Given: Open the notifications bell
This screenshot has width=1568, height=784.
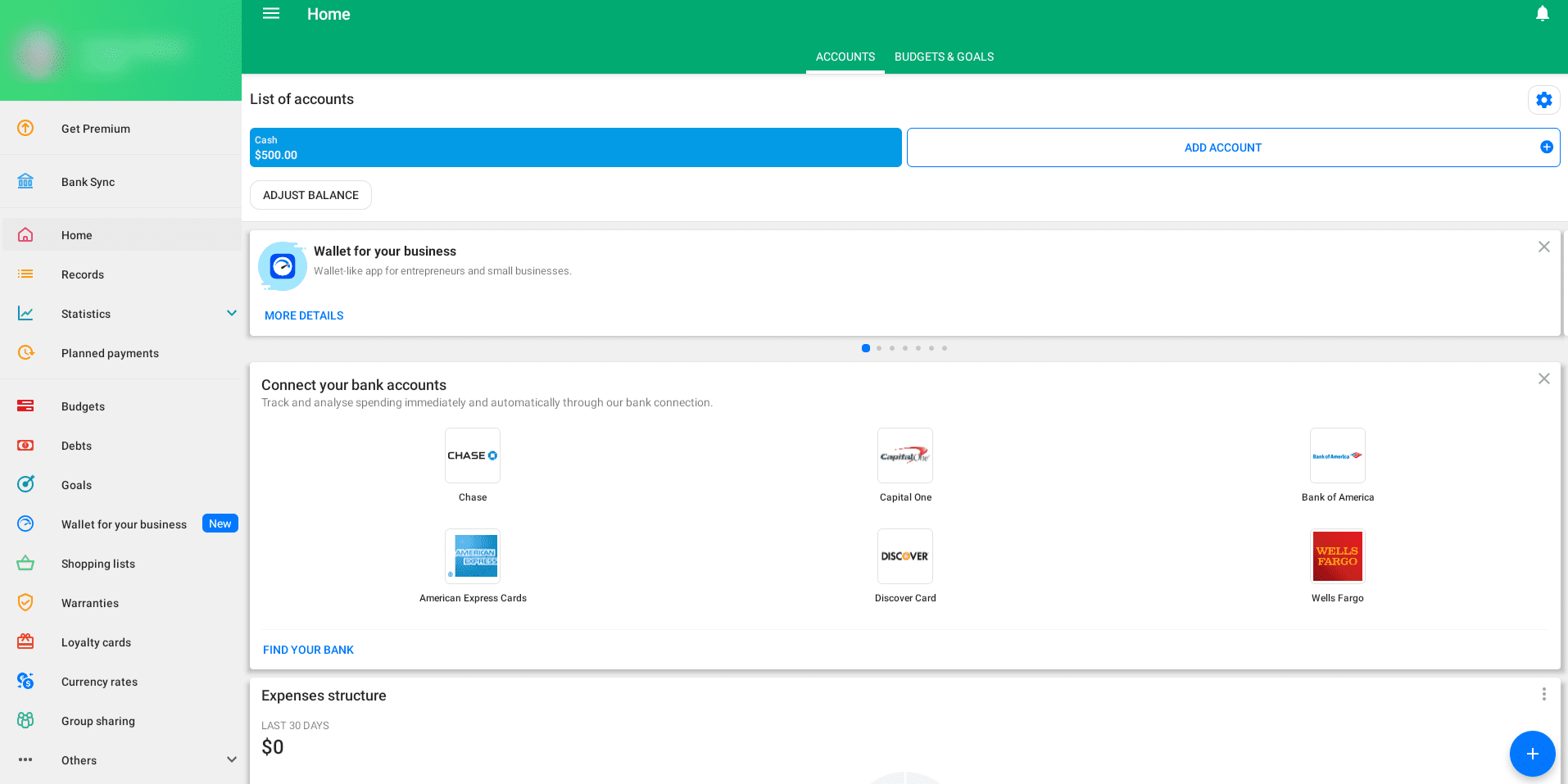Looking at the screenshot, I should 1543,14.
